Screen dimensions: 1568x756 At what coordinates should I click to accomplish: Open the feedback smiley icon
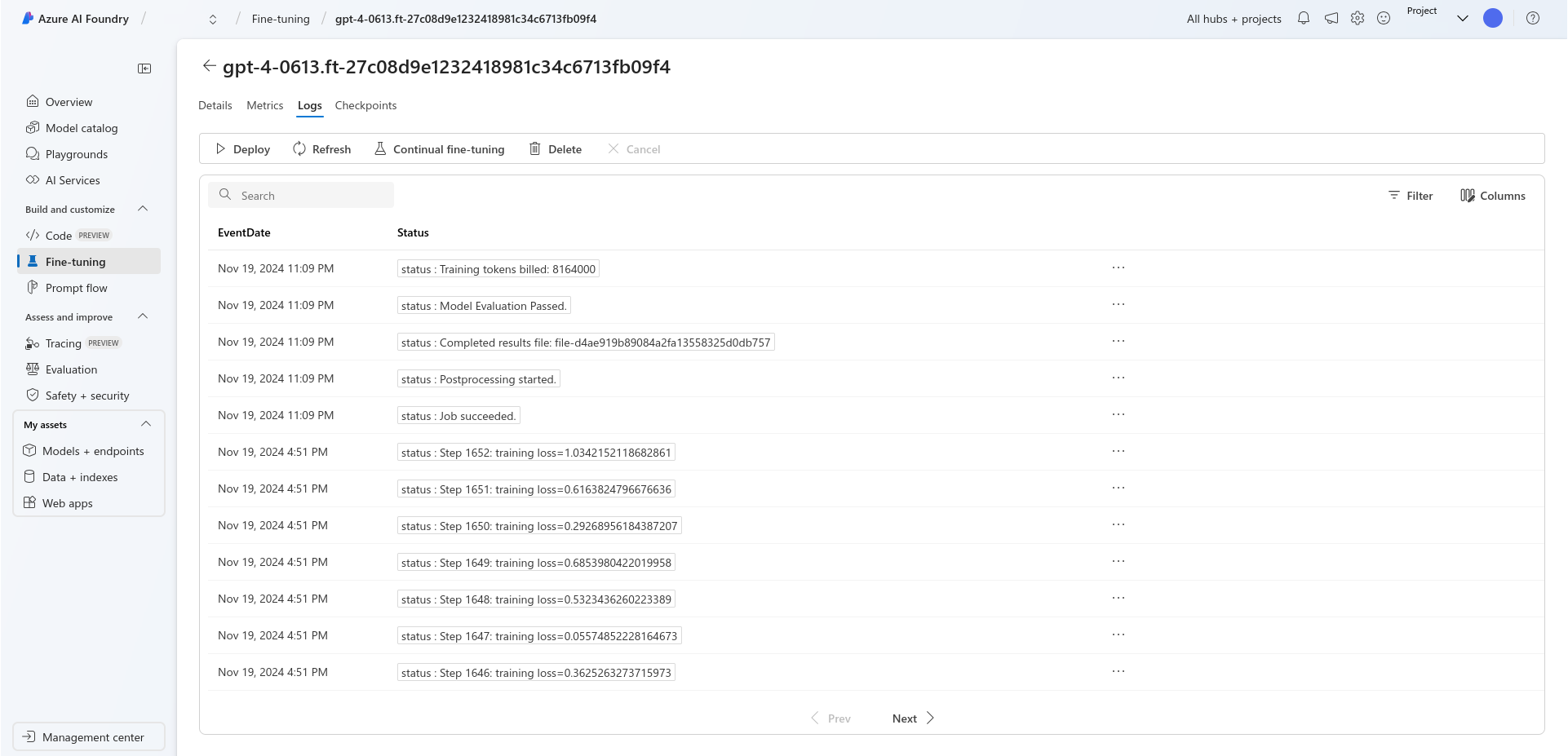1384,18
